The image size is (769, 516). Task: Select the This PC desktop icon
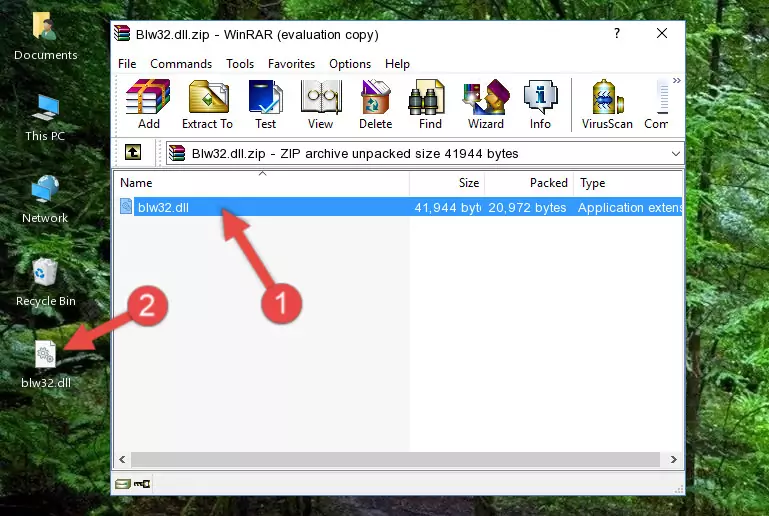pyautogui.click(x=45, y=118)
